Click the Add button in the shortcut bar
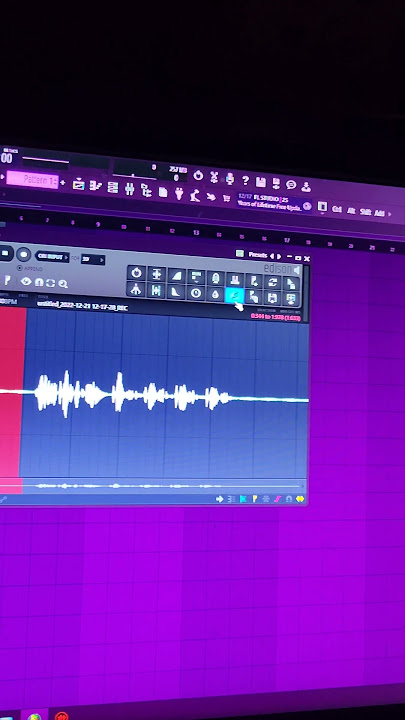 379,213
